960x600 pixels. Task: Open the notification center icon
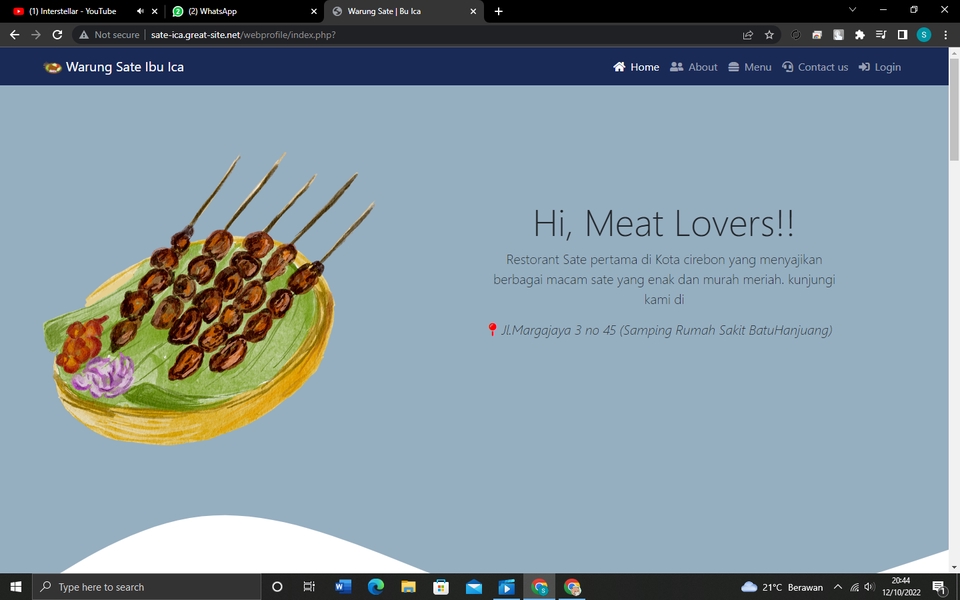pyautogui.click(x=940, y=587)
